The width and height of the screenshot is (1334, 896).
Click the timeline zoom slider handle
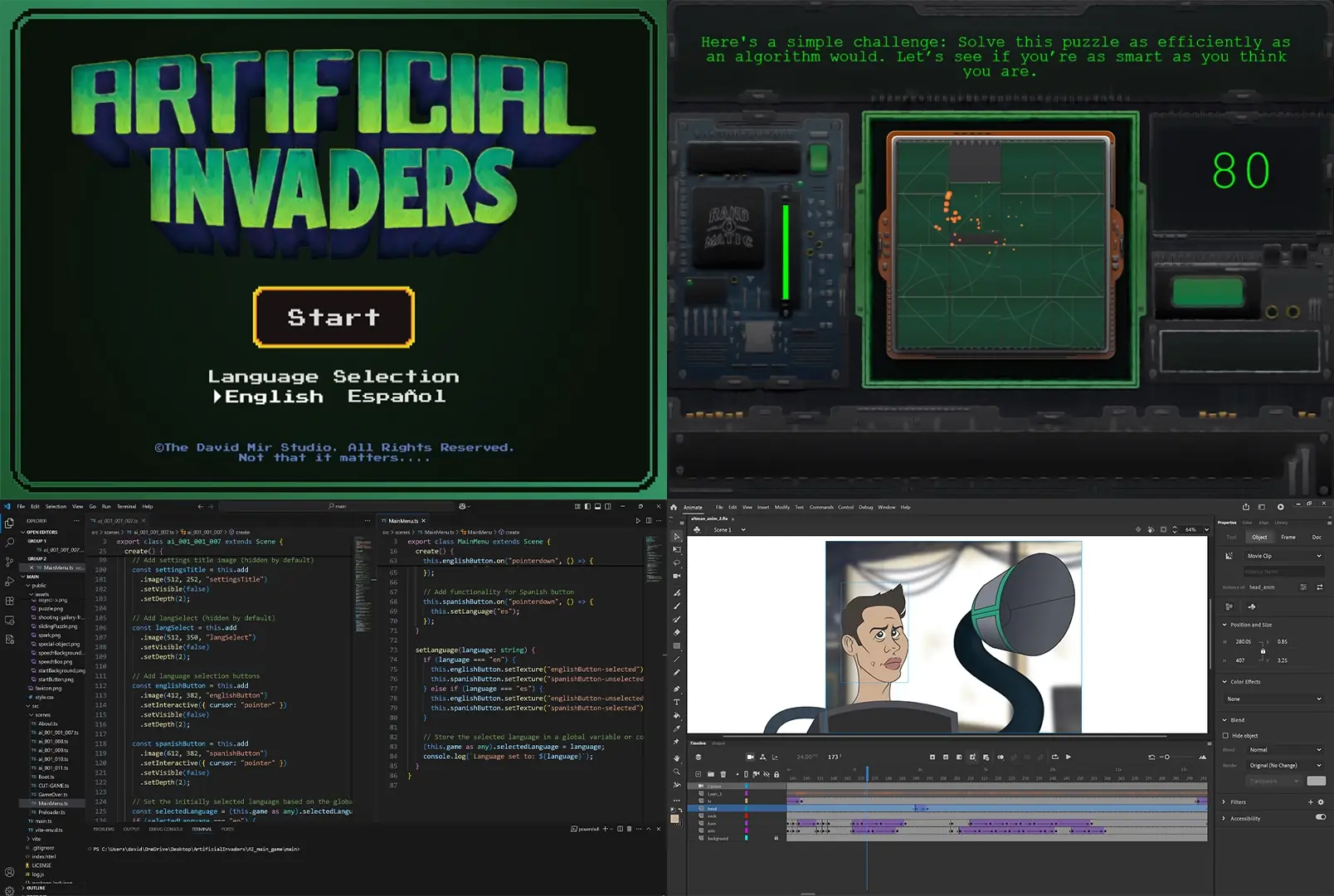1166,757
